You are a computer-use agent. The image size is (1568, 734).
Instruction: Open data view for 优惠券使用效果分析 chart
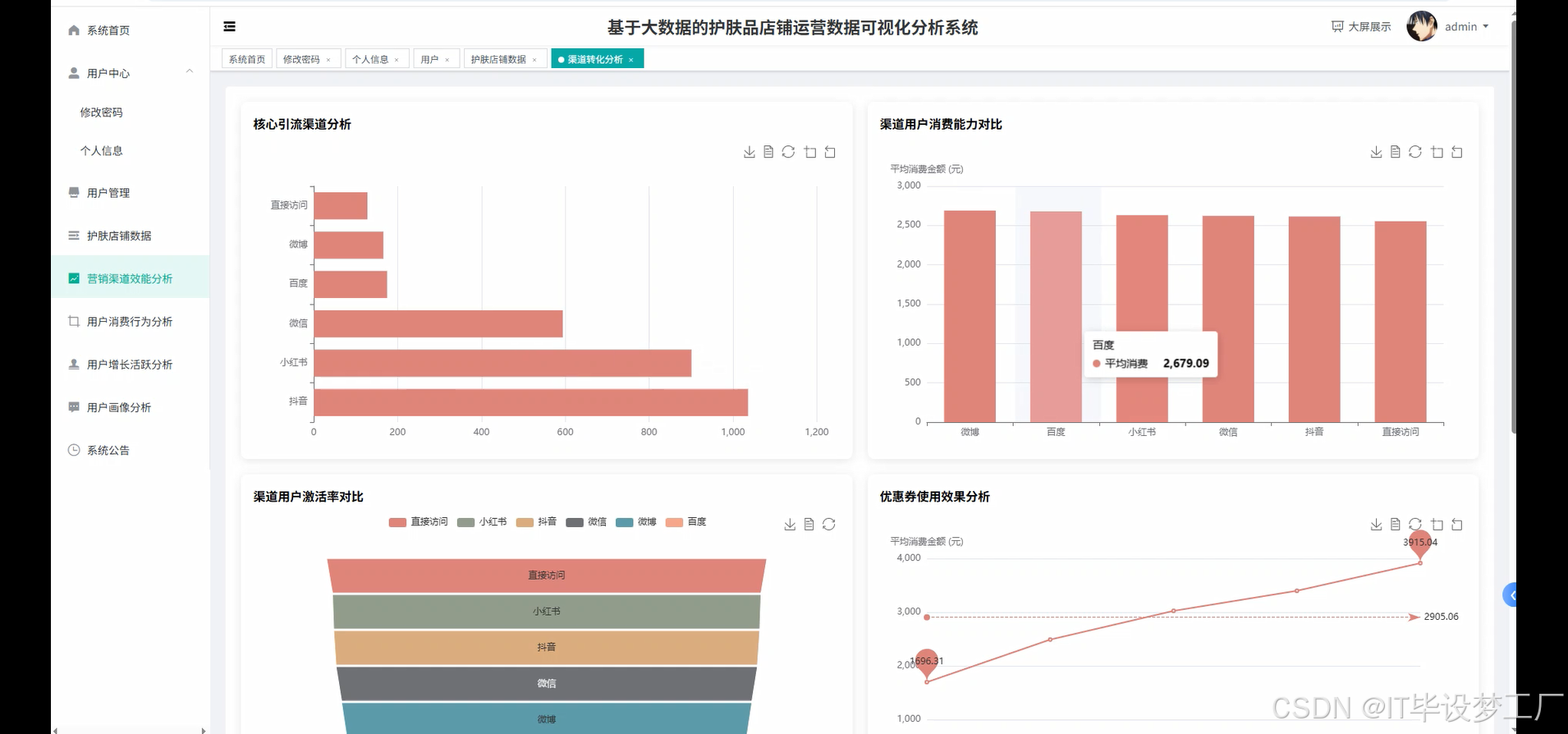coord(1396,524)
